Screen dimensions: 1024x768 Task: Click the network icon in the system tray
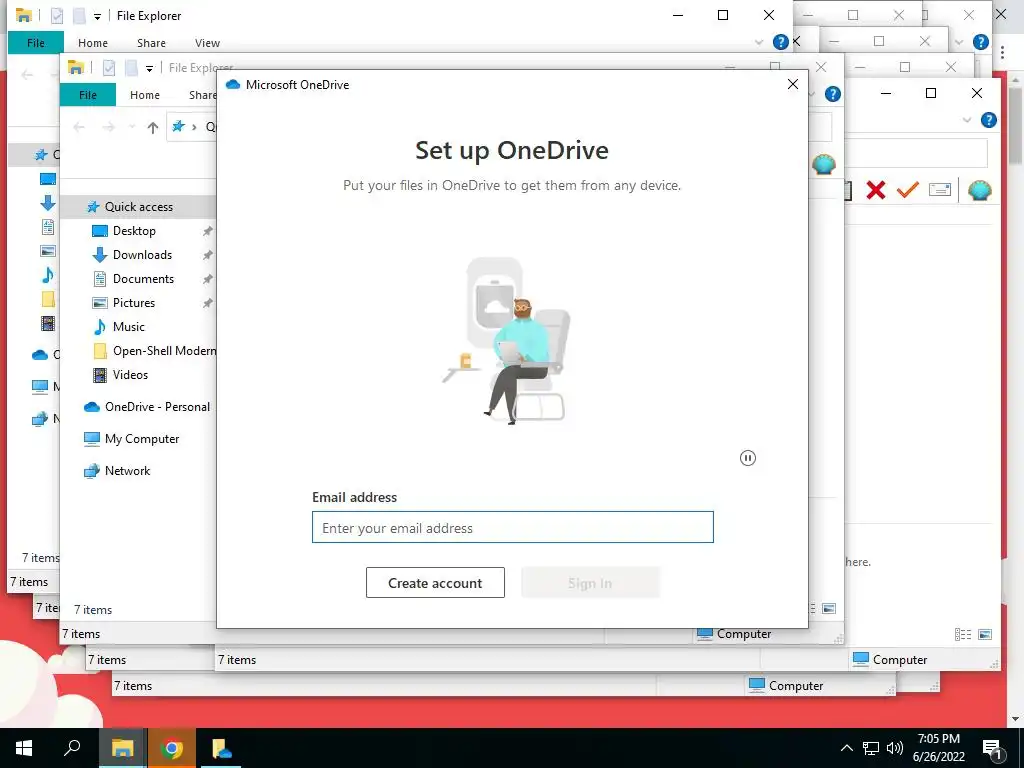[871, 748]
